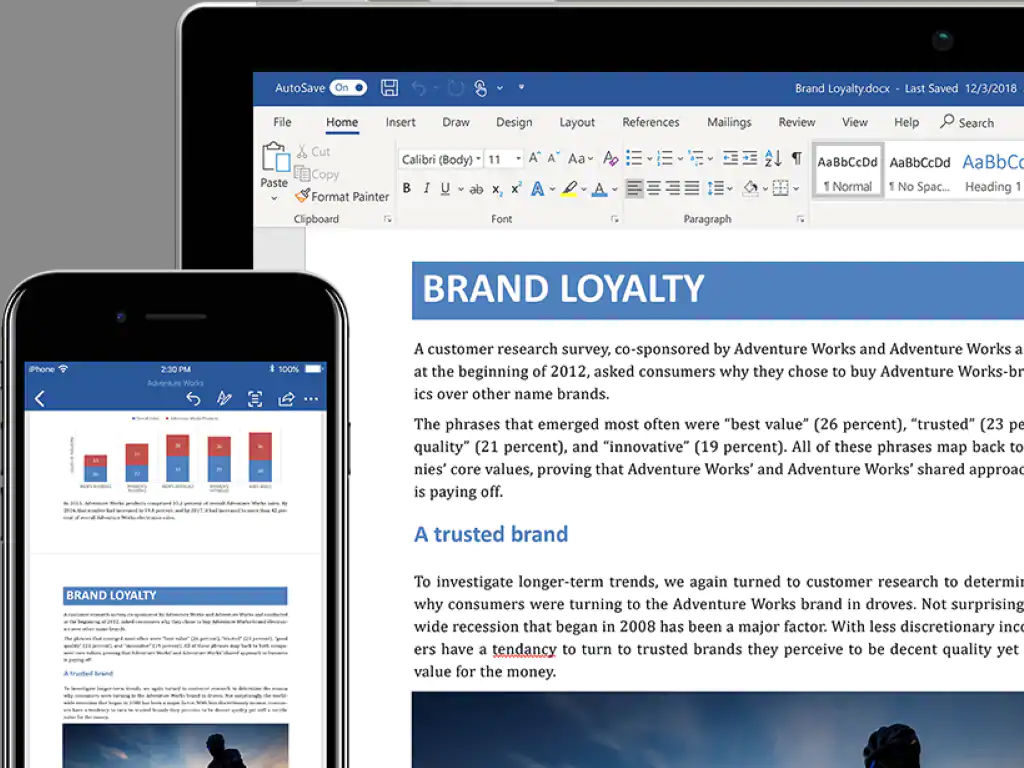1024x768 pixels.
Task: Switch to the References tab
Action: 650,122
